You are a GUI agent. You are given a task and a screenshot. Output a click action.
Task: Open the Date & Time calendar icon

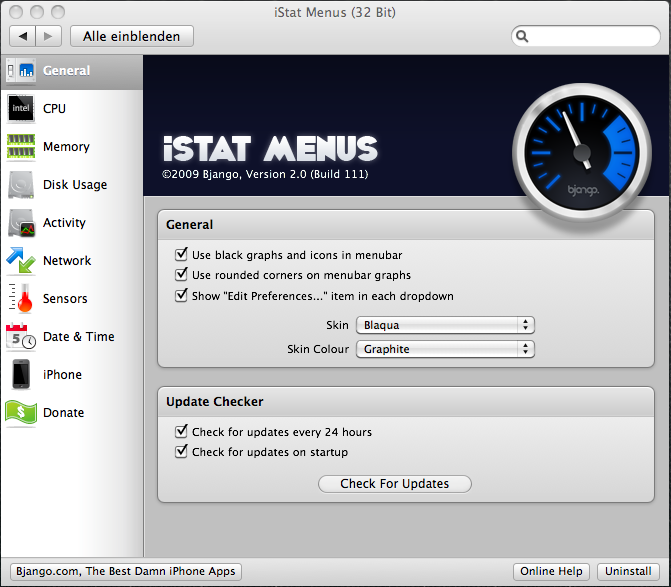[21, 337]
